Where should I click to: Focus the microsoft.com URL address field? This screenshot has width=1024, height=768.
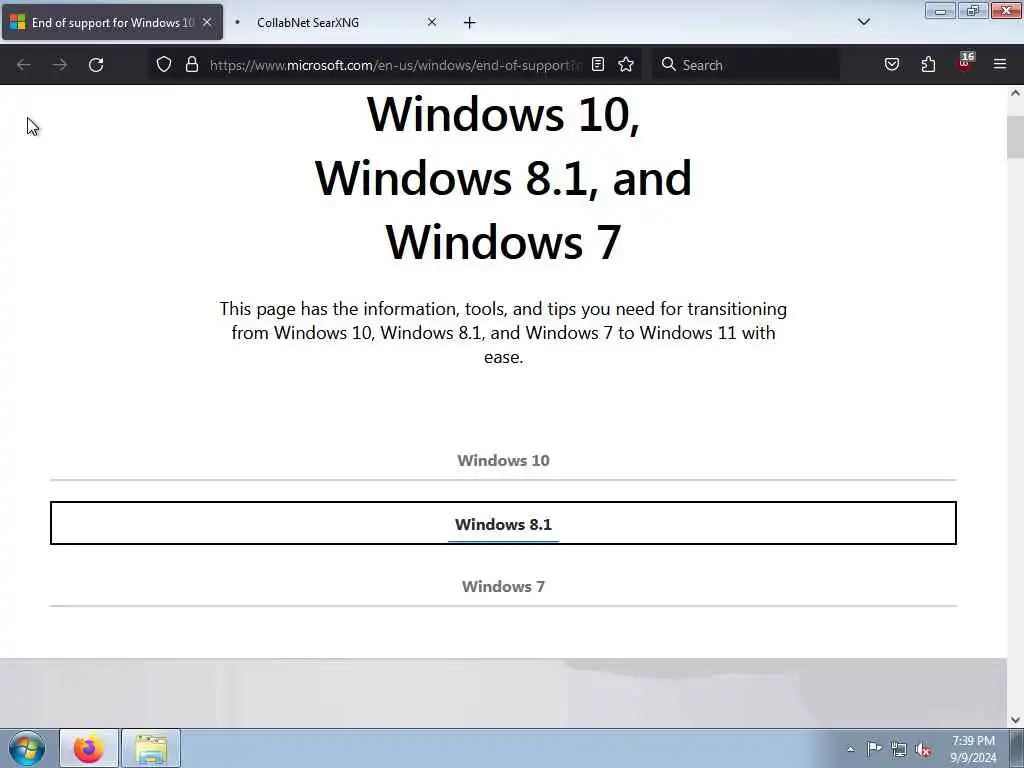click(x=395, y=65)
